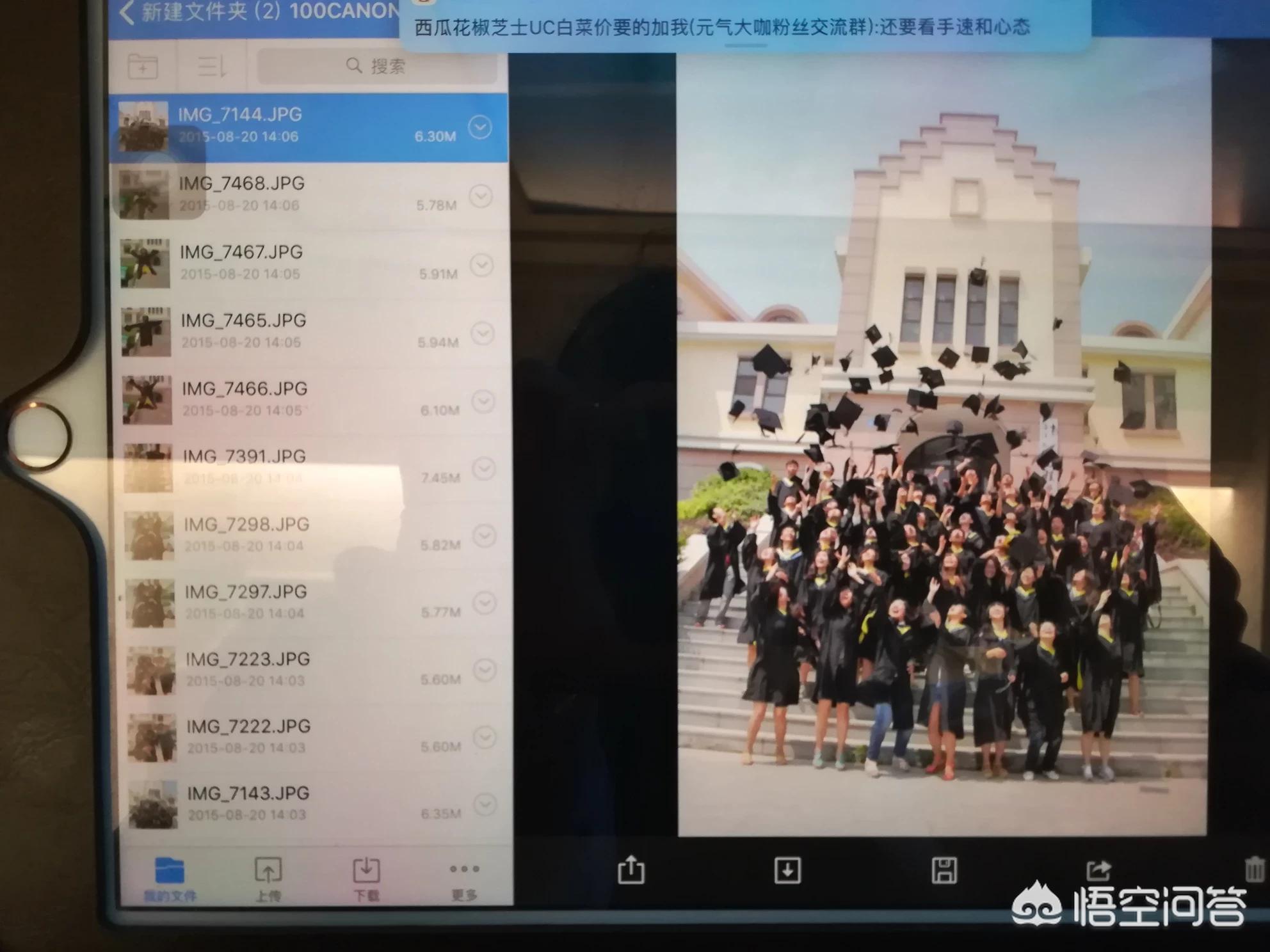Click the export arrow icon
Screen dimensions: 1270x952
coord(1098,870)
